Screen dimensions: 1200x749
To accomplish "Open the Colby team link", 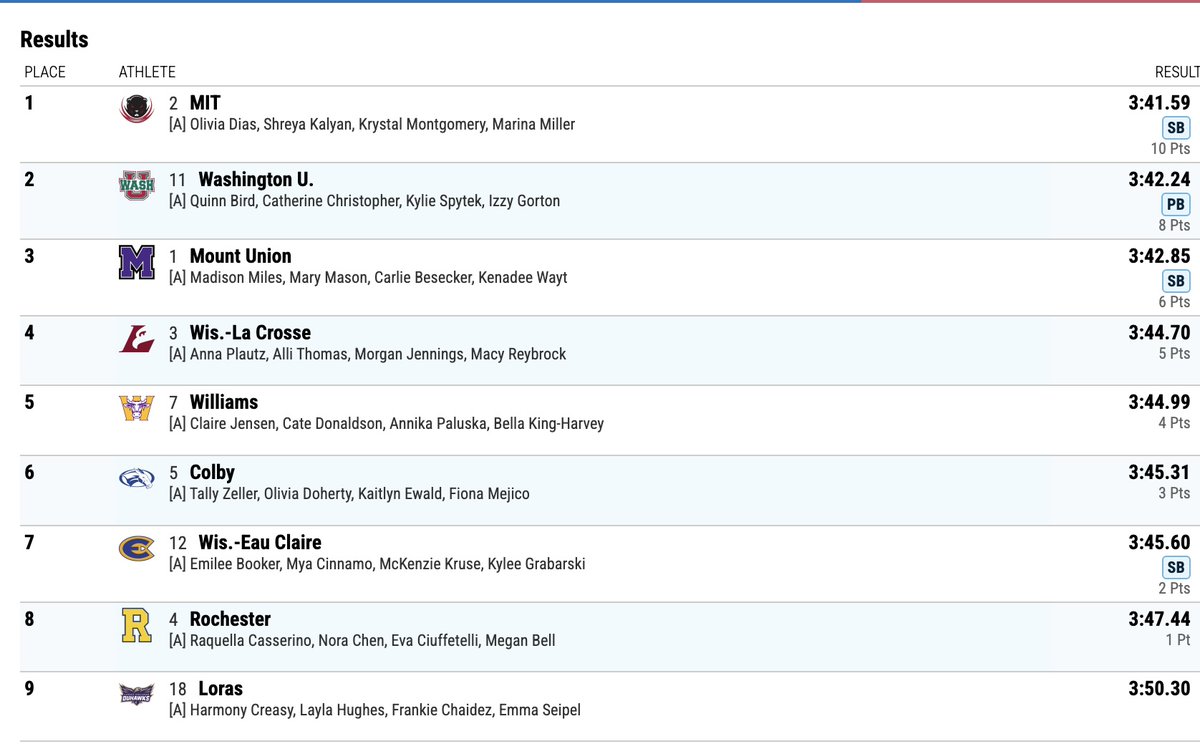I will tap(212, 472).
